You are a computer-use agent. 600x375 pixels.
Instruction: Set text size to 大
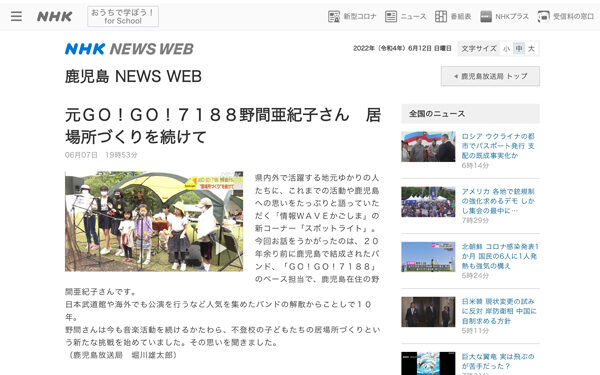531,49
